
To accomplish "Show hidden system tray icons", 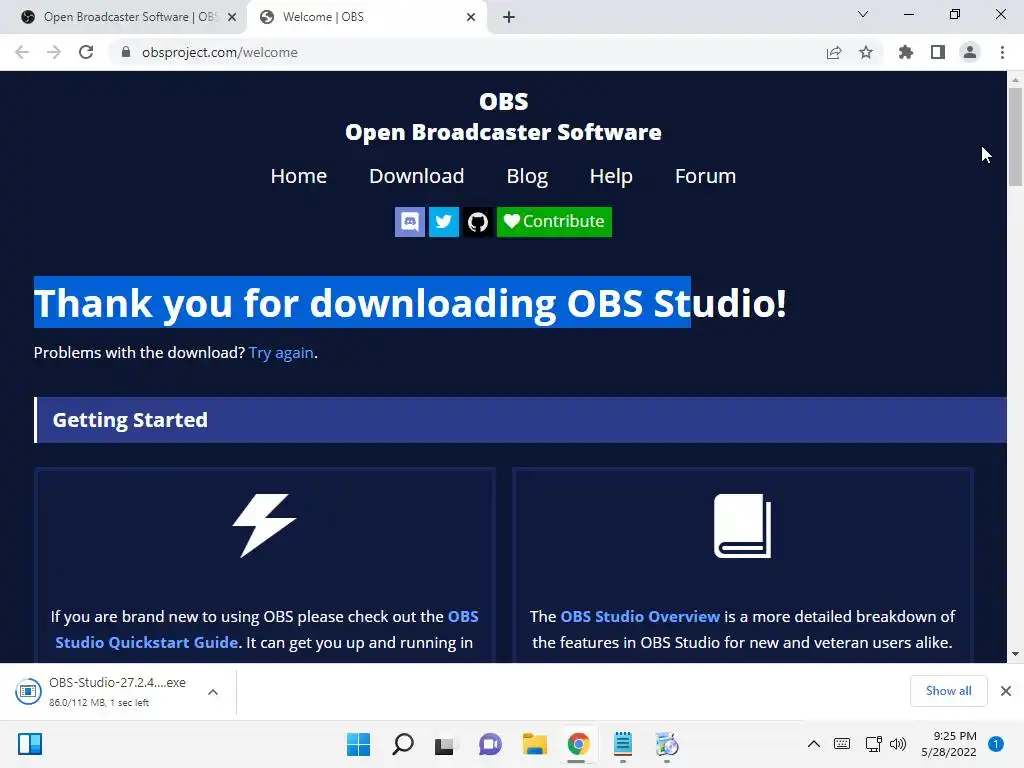I will tap(814, 744).
